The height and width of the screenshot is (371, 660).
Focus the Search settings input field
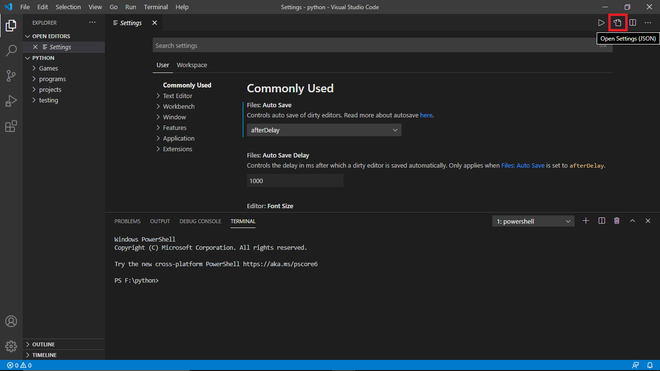(382, 45)
